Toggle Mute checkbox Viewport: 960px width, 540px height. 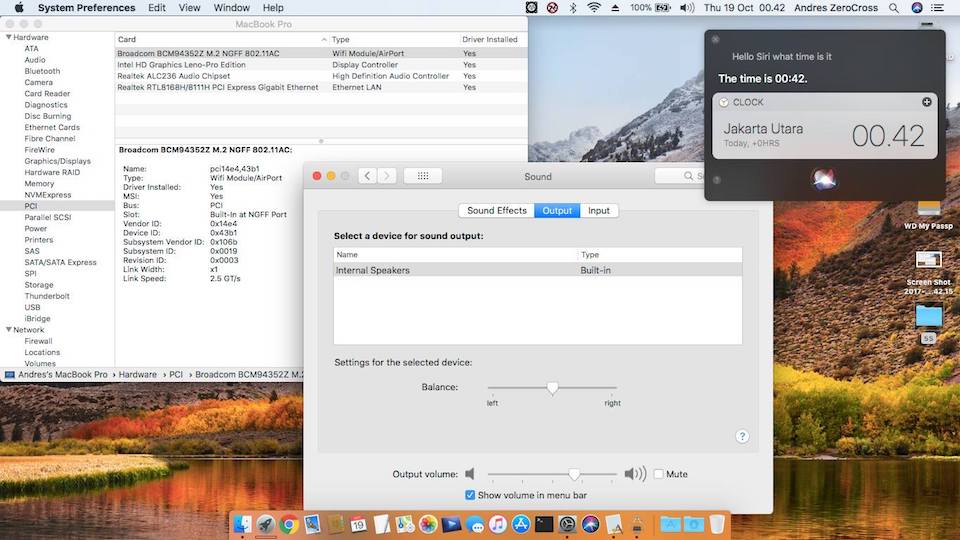click(x=659, y=474)
